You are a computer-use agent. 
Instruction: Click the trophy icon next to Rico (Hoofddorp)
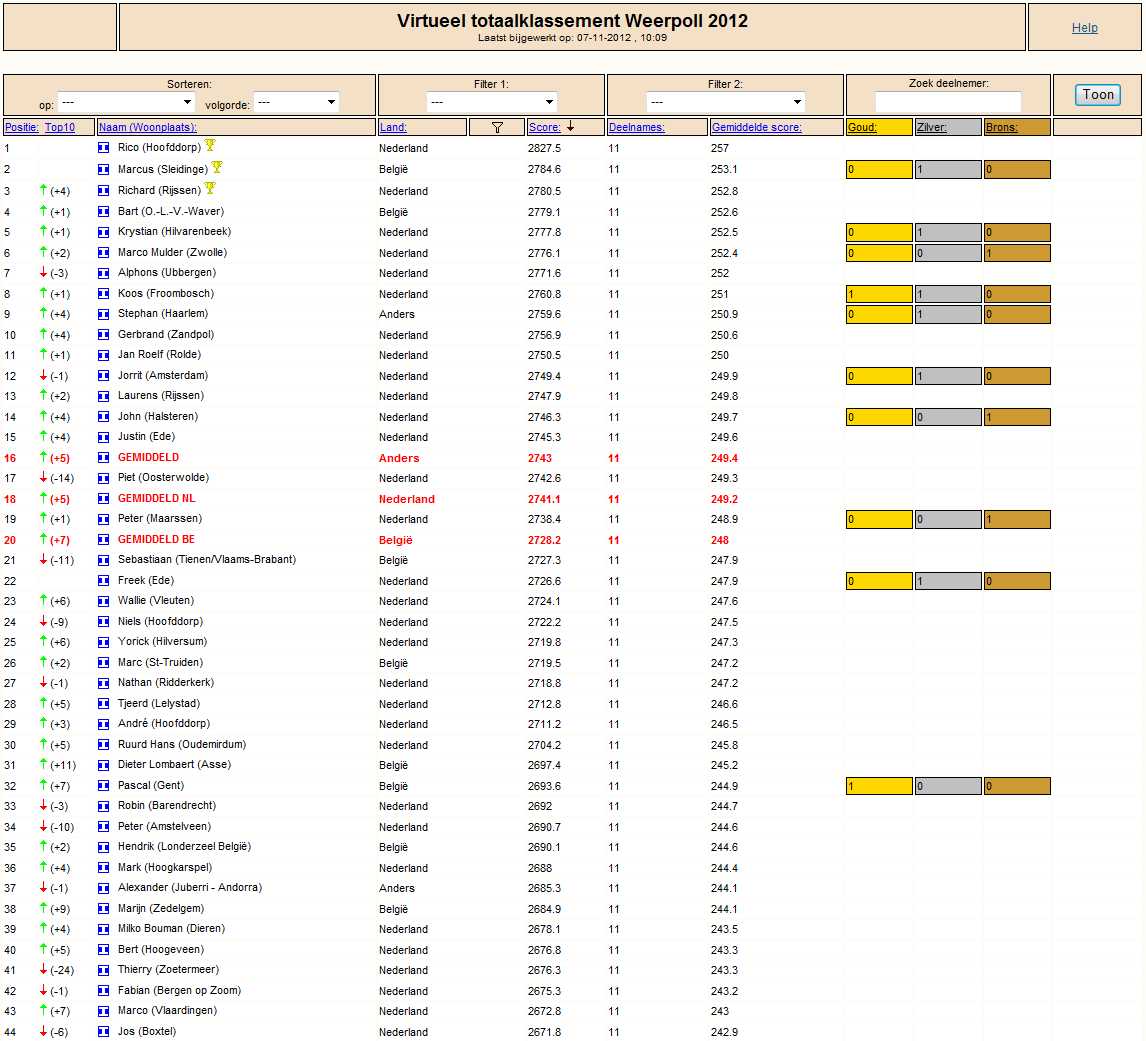[210, 145]
